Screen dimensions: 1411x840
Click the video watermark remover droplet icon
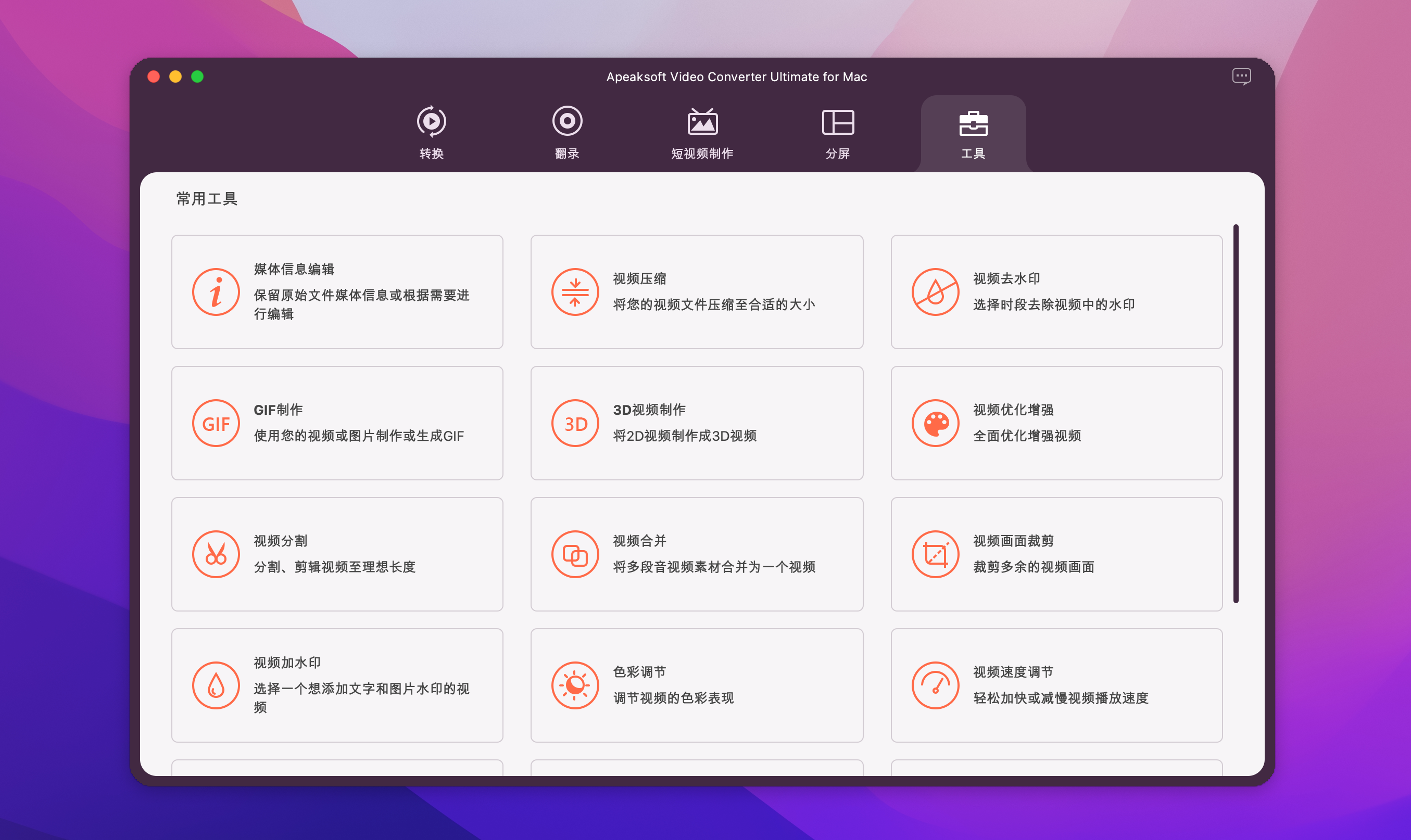(935, 292)
